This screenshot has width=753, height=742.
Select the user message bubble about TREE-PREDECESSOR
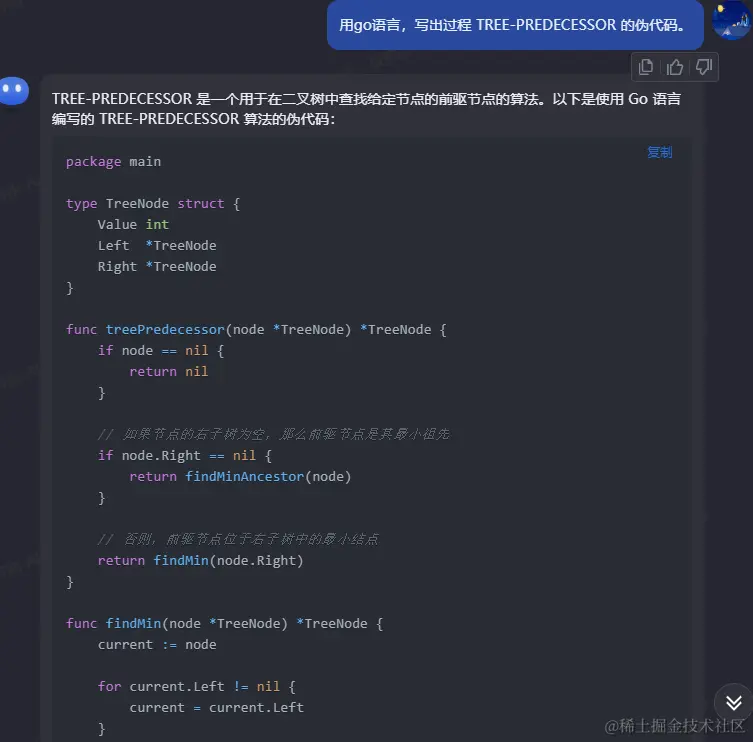pos(515,24)
